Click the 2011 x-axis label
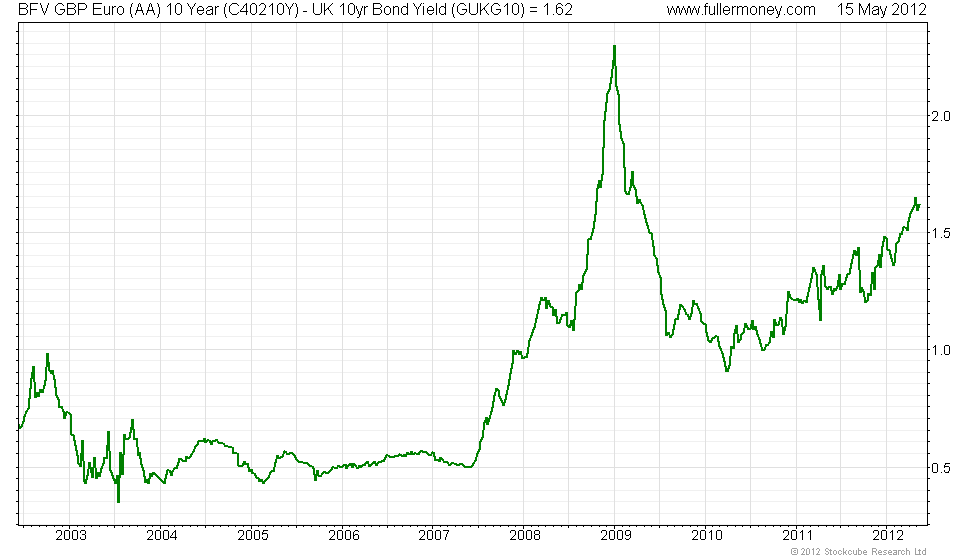The image size is (980, 560). click(798, 535)
